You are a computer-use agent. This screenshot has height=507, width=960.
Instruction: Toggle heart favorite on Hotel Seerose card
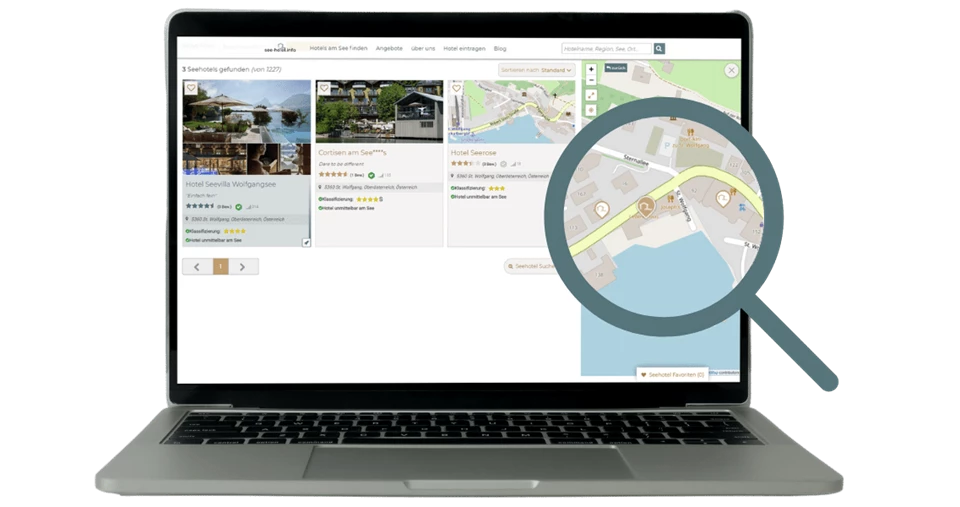tap(456, 88)
